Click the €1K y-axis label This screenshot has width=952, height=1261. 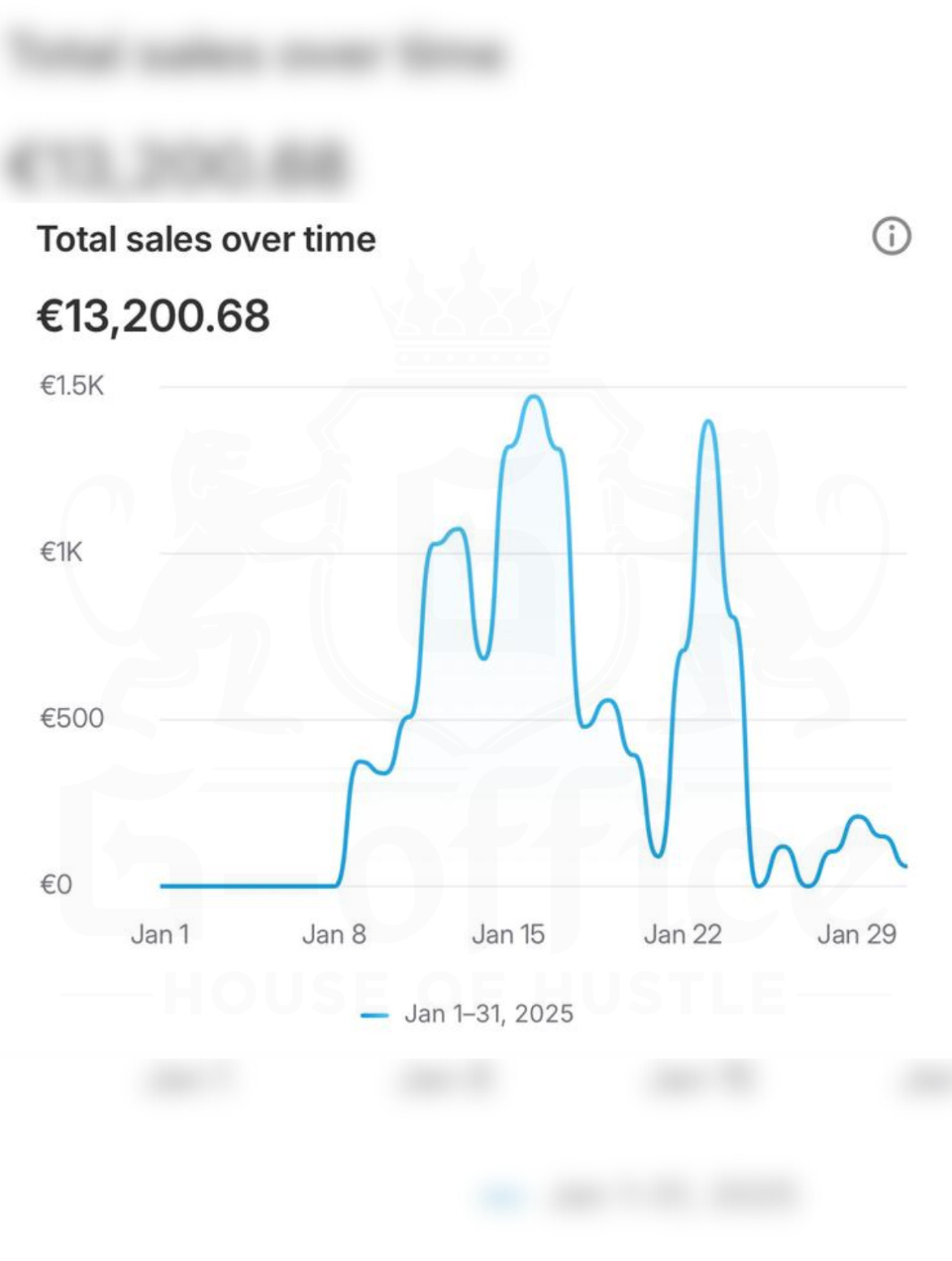point(61,552)
